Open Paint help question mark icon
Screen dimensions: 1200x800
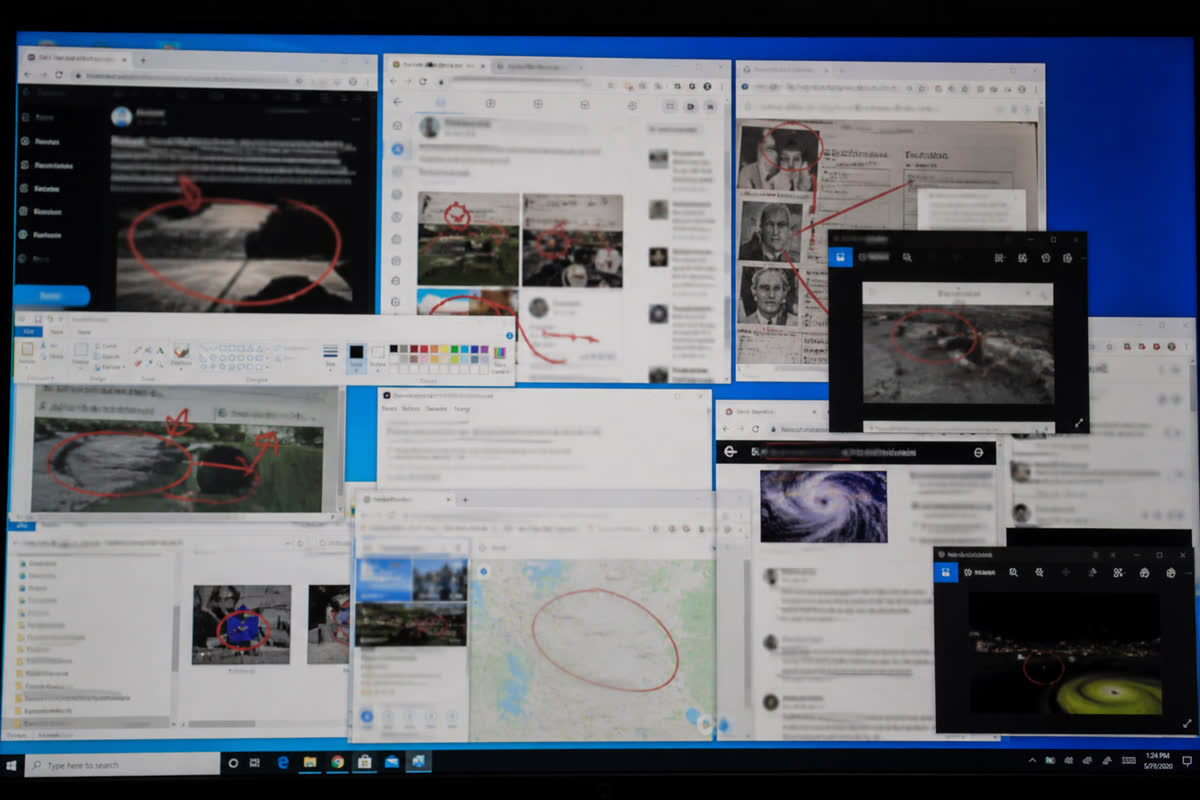509,336
